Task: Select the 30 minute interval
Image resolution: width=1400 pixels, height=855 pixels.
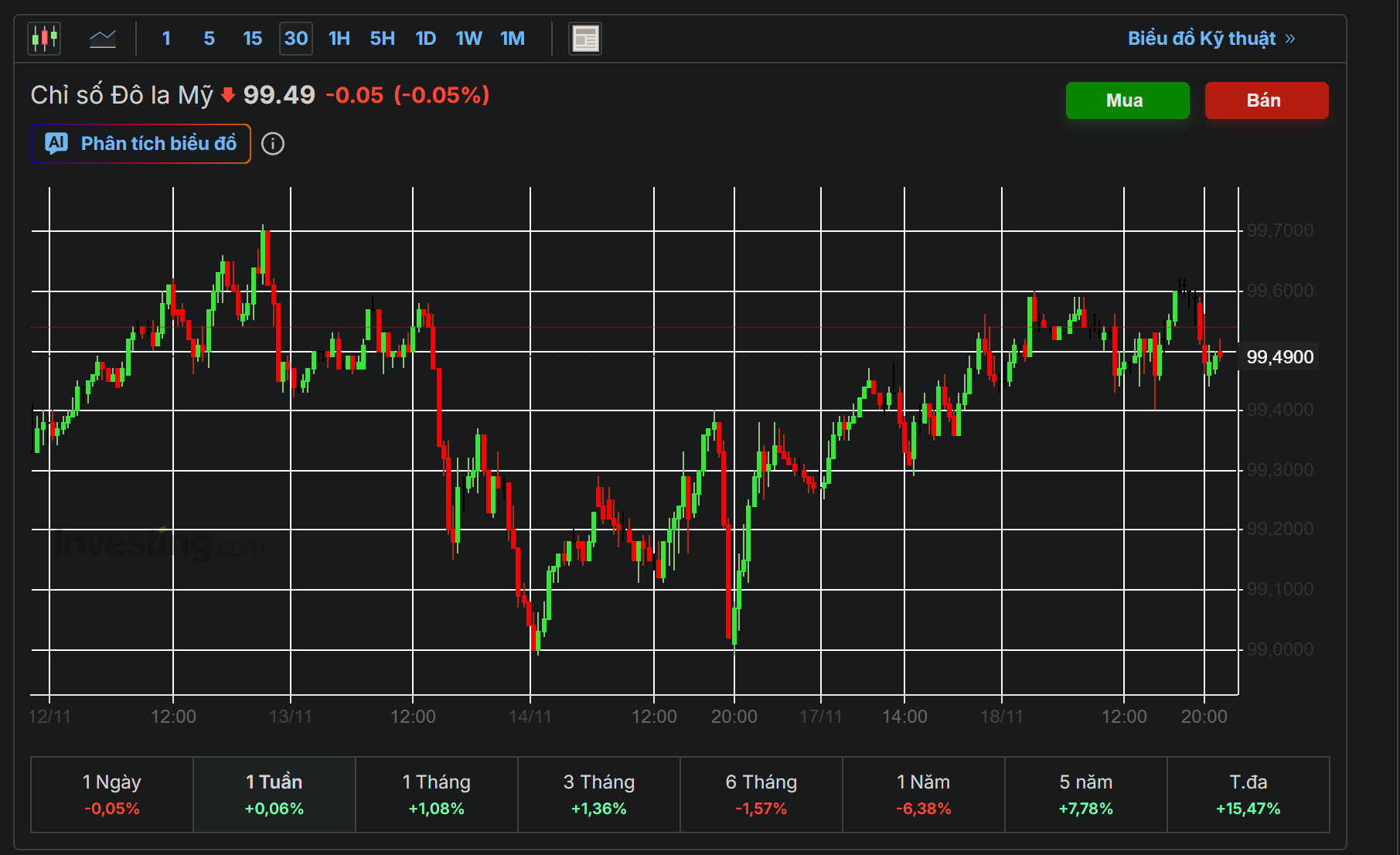Action: [x=295, y=39]
